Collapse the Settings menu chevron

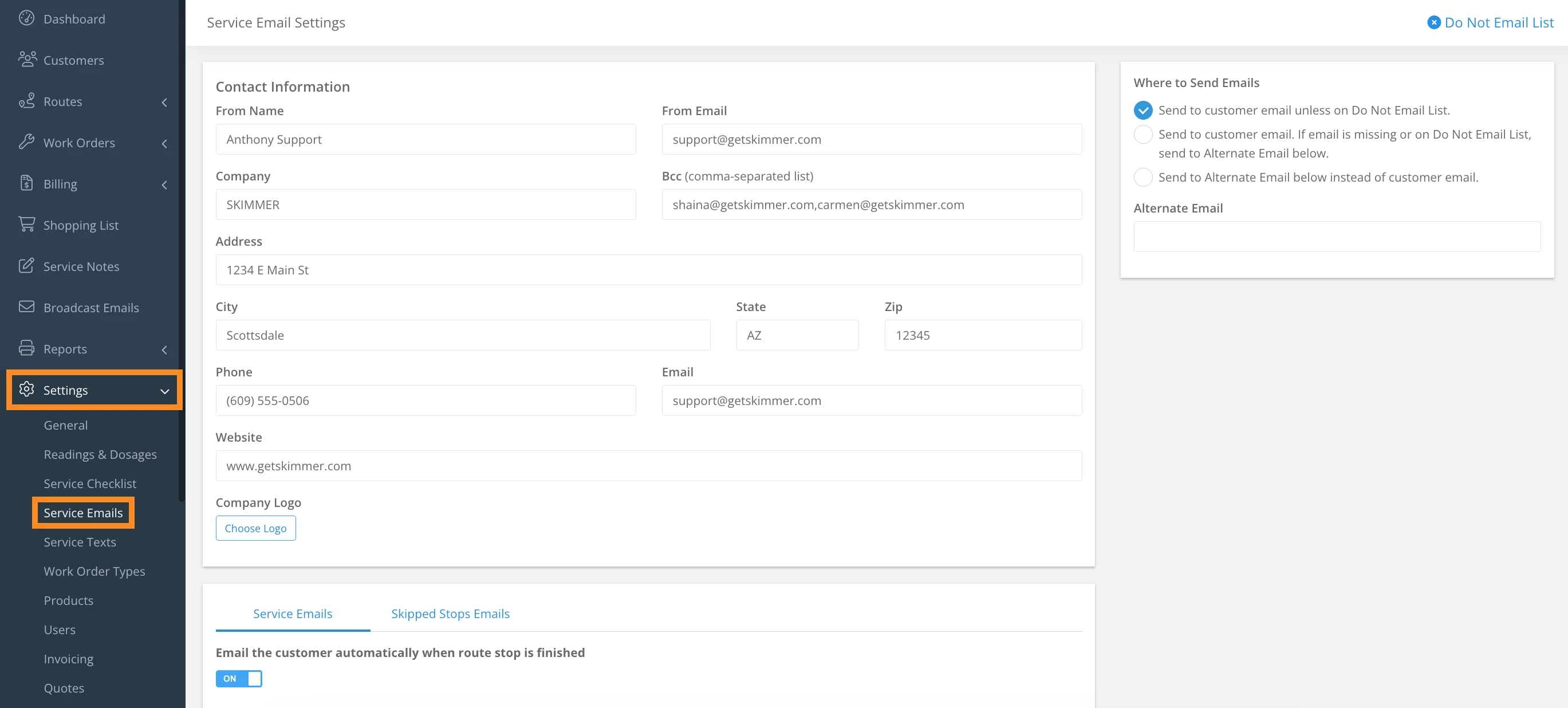(164, 391)
